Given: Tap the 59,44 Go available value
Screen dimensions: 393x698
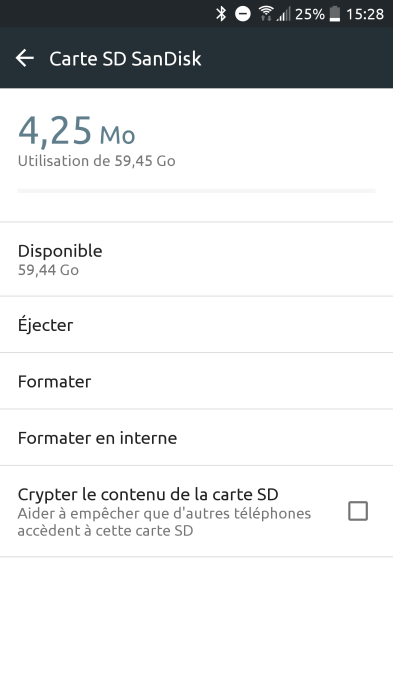Looking at the screenshot, I should click(48, 270).
